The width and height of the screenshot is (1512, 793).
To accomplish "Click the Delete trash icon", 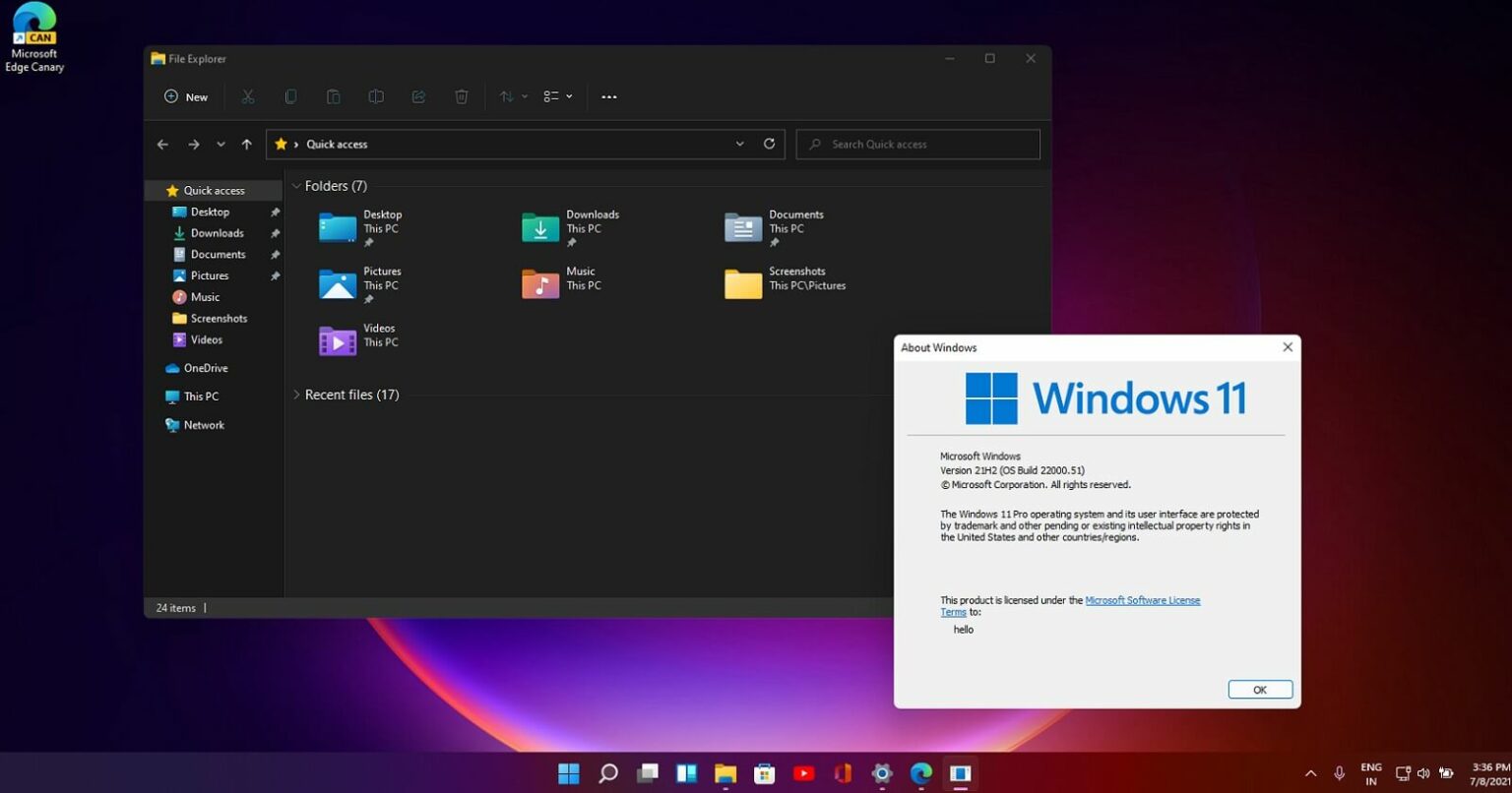I will (462, 96).
